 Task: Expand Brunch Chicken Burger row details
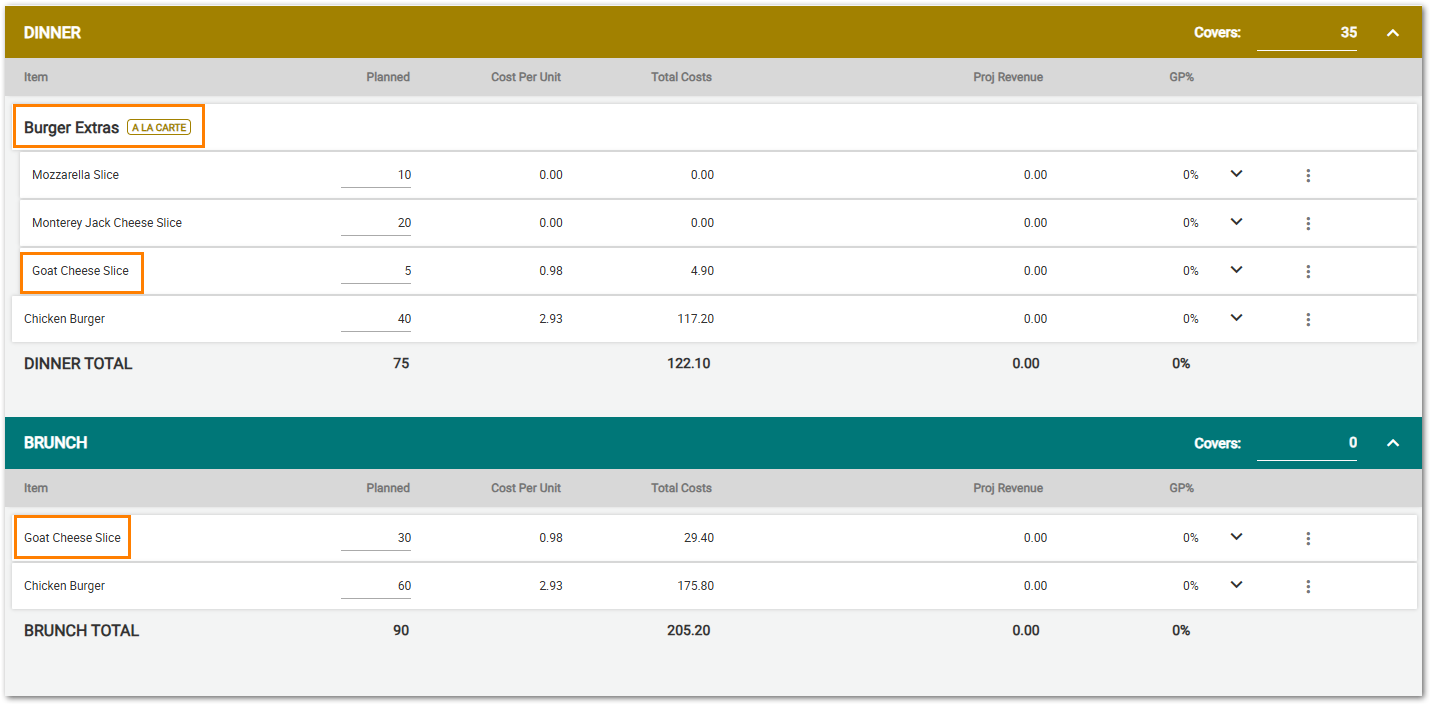click(x=1236, y=585)
